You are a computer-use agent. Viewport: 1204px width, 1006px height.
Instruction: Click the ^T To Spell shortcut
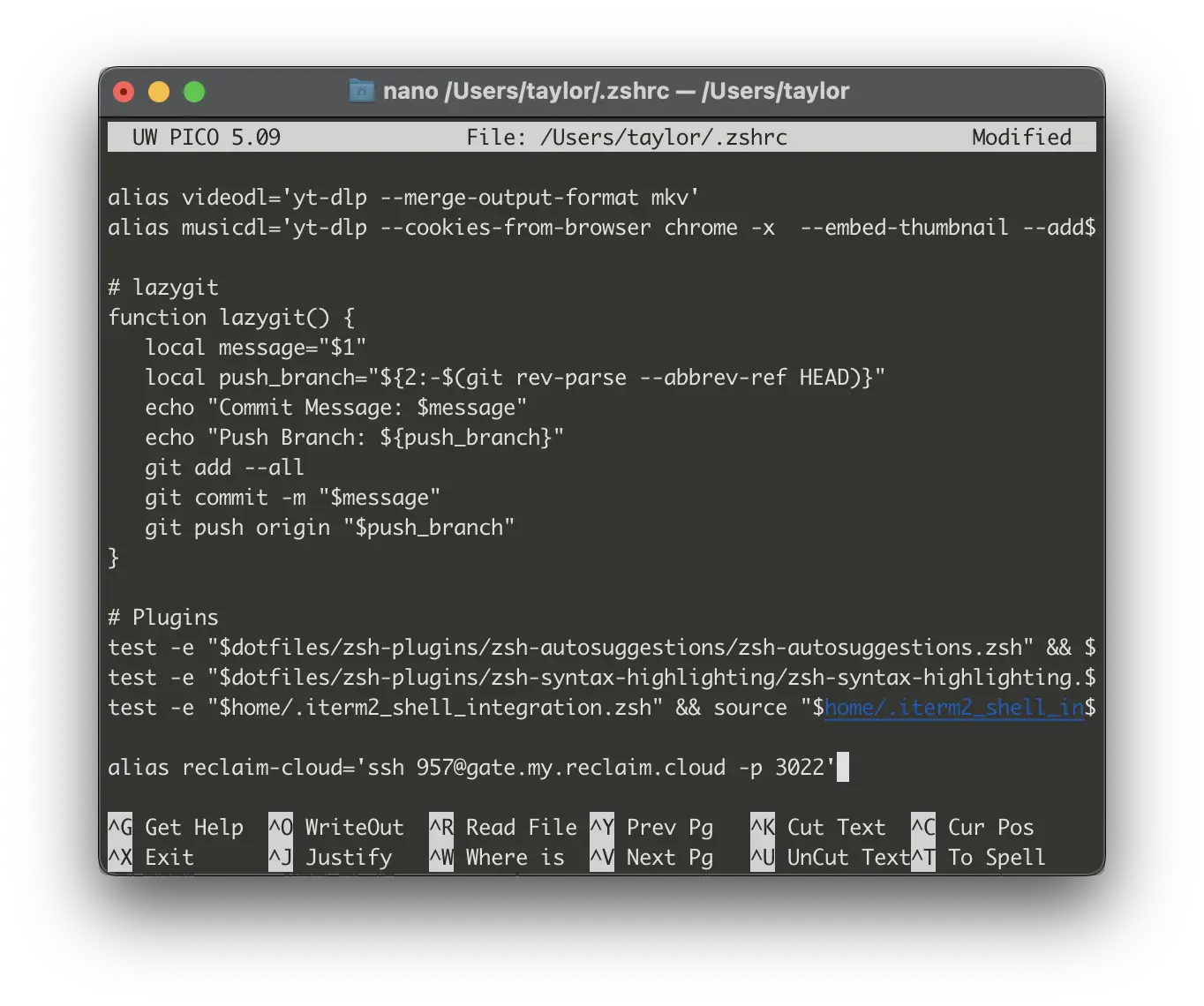[x=978, y=857]
